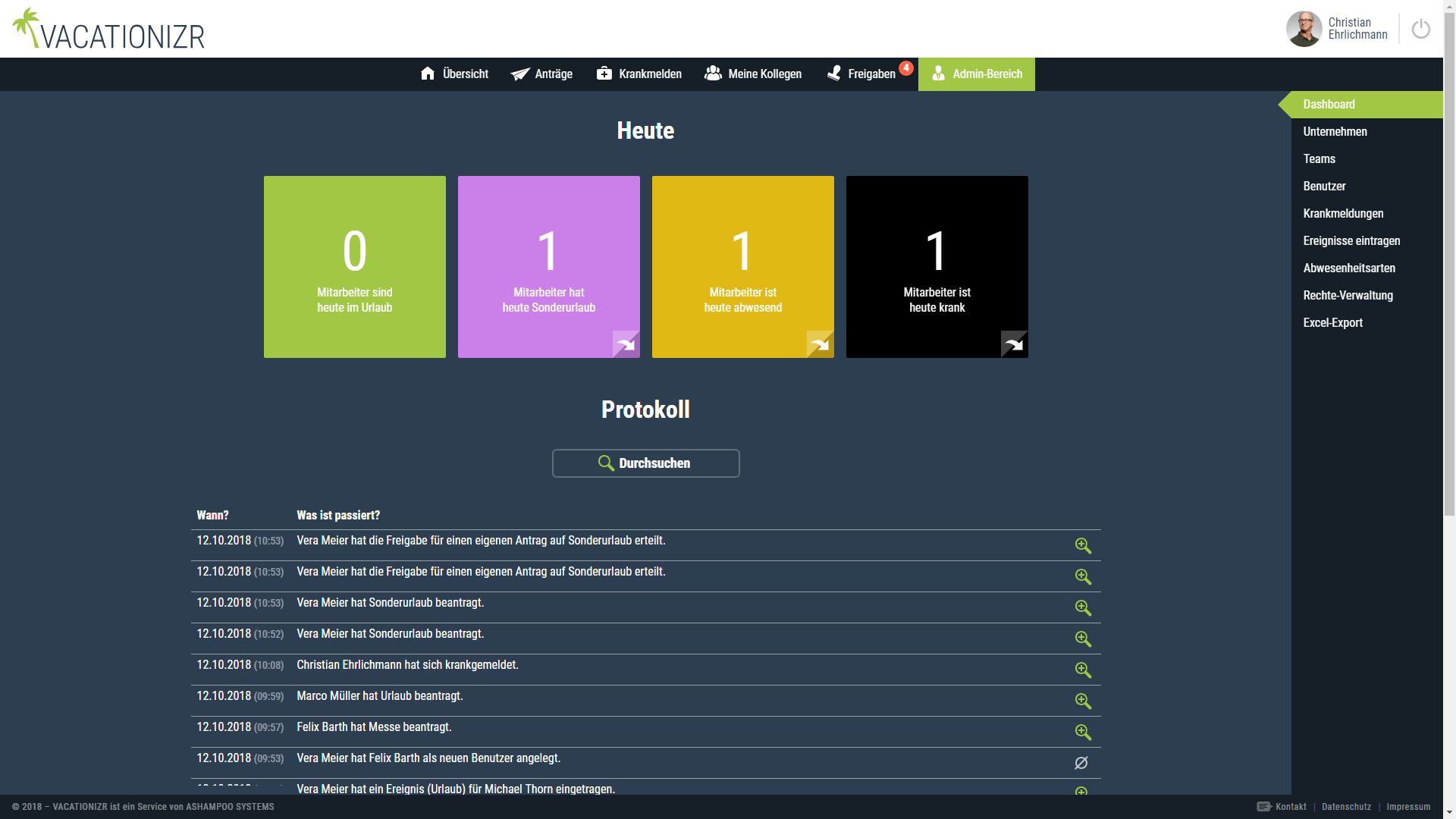Open Unternehmen in sidebar
Image resolution: width=1456 pixels, height=819 pixels.
[x=1367, y=132]
